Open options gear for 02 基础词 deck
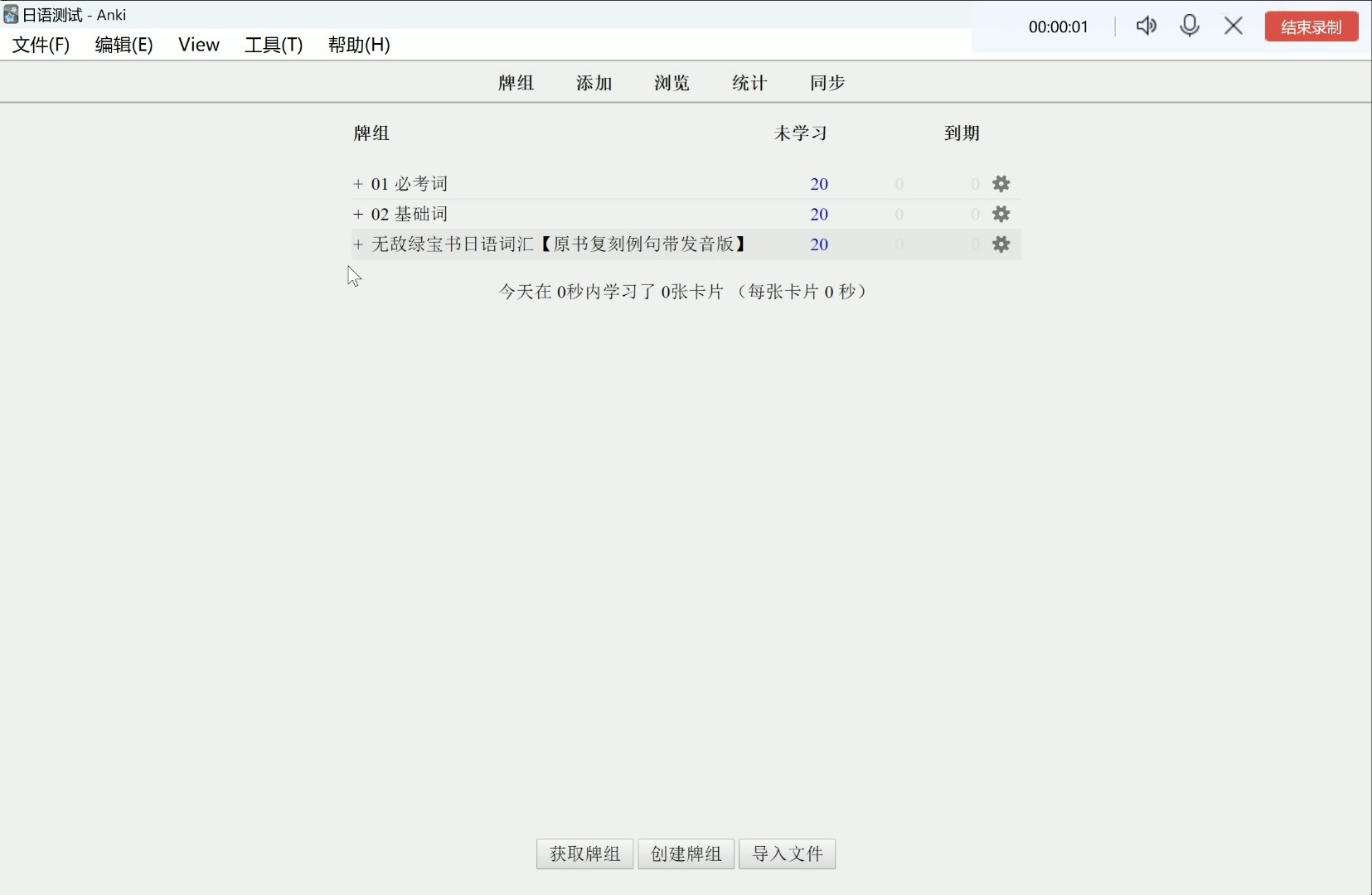 [x=1001, y=214]
